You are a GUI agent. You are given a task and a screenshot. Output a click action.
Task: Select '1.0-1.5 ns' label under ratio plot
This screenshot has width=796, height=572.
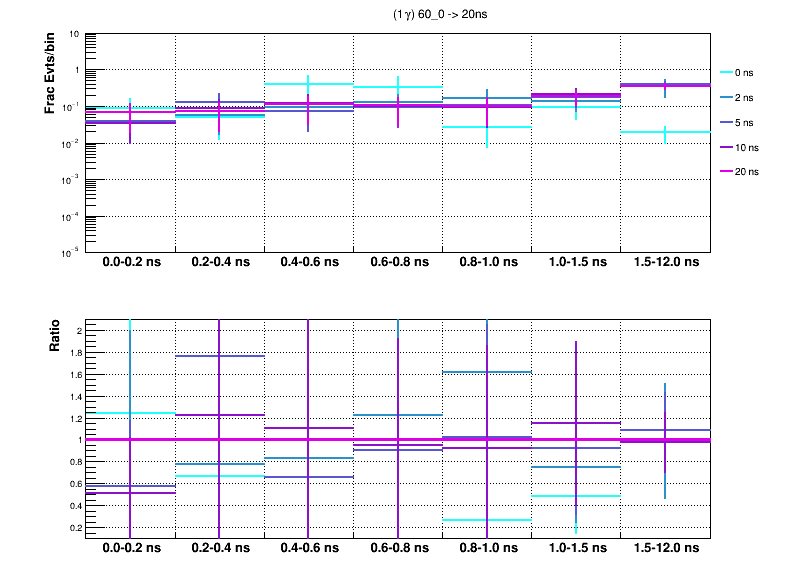pyautogui.click(x=577, y=549)
